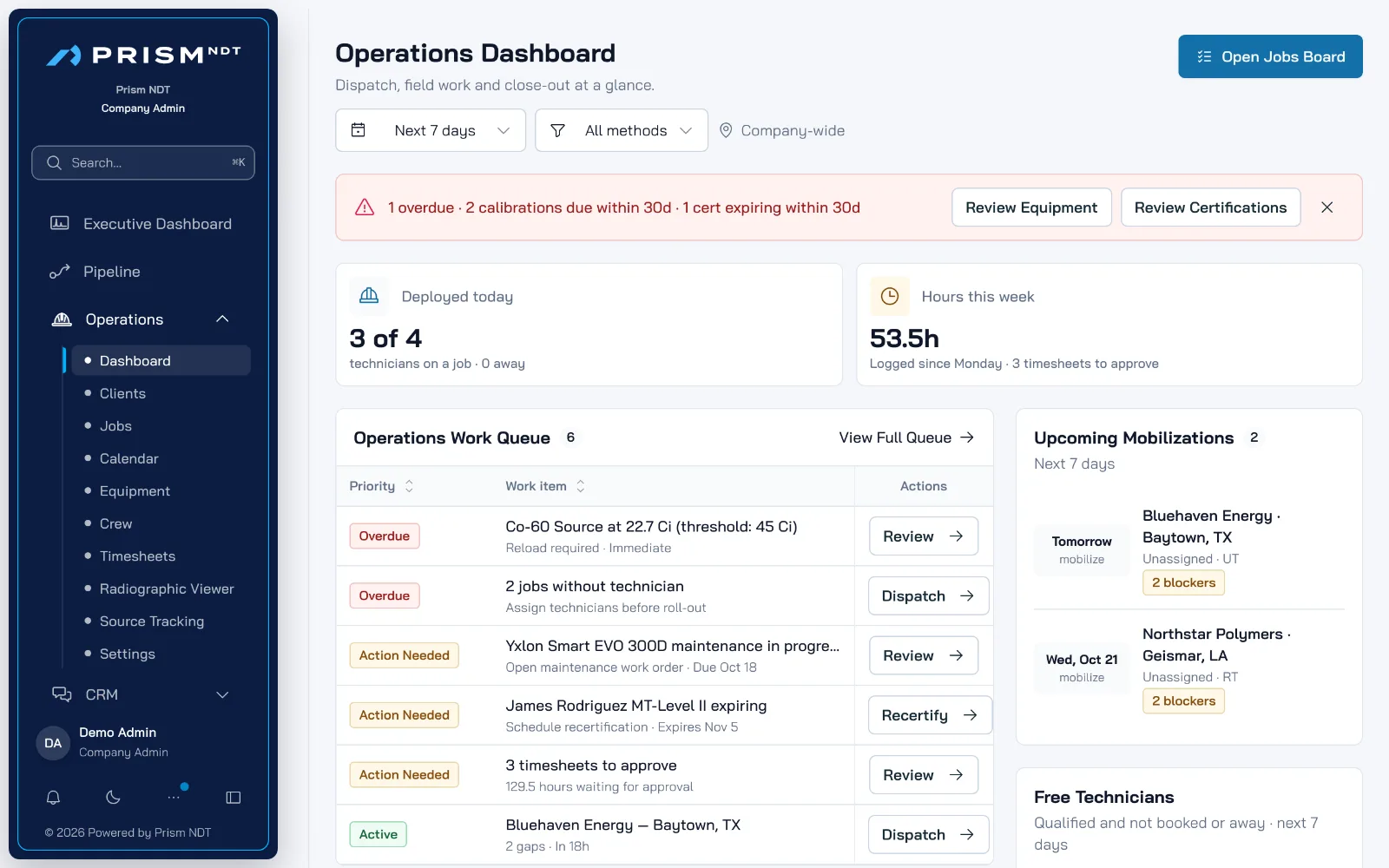Navigate to Crew
Viewport: 1389px width, 868px height.
[x=161, y=523]
